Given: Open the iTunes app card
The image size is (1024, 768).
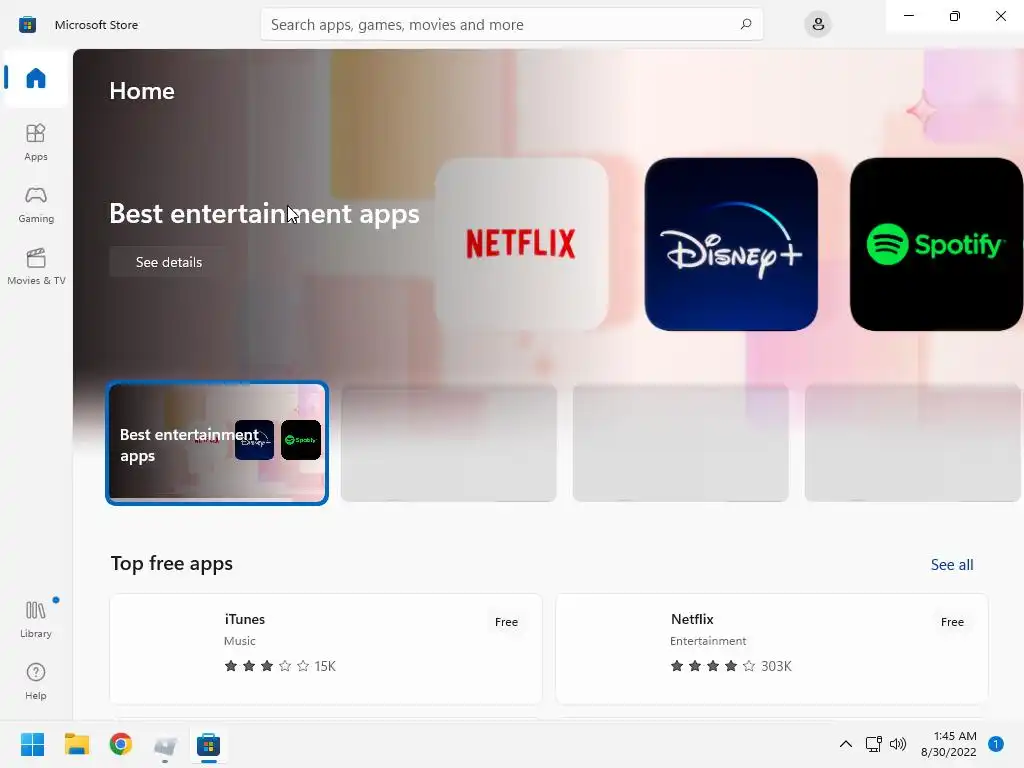Looking at the screenshot, I should tap(326, 648).
